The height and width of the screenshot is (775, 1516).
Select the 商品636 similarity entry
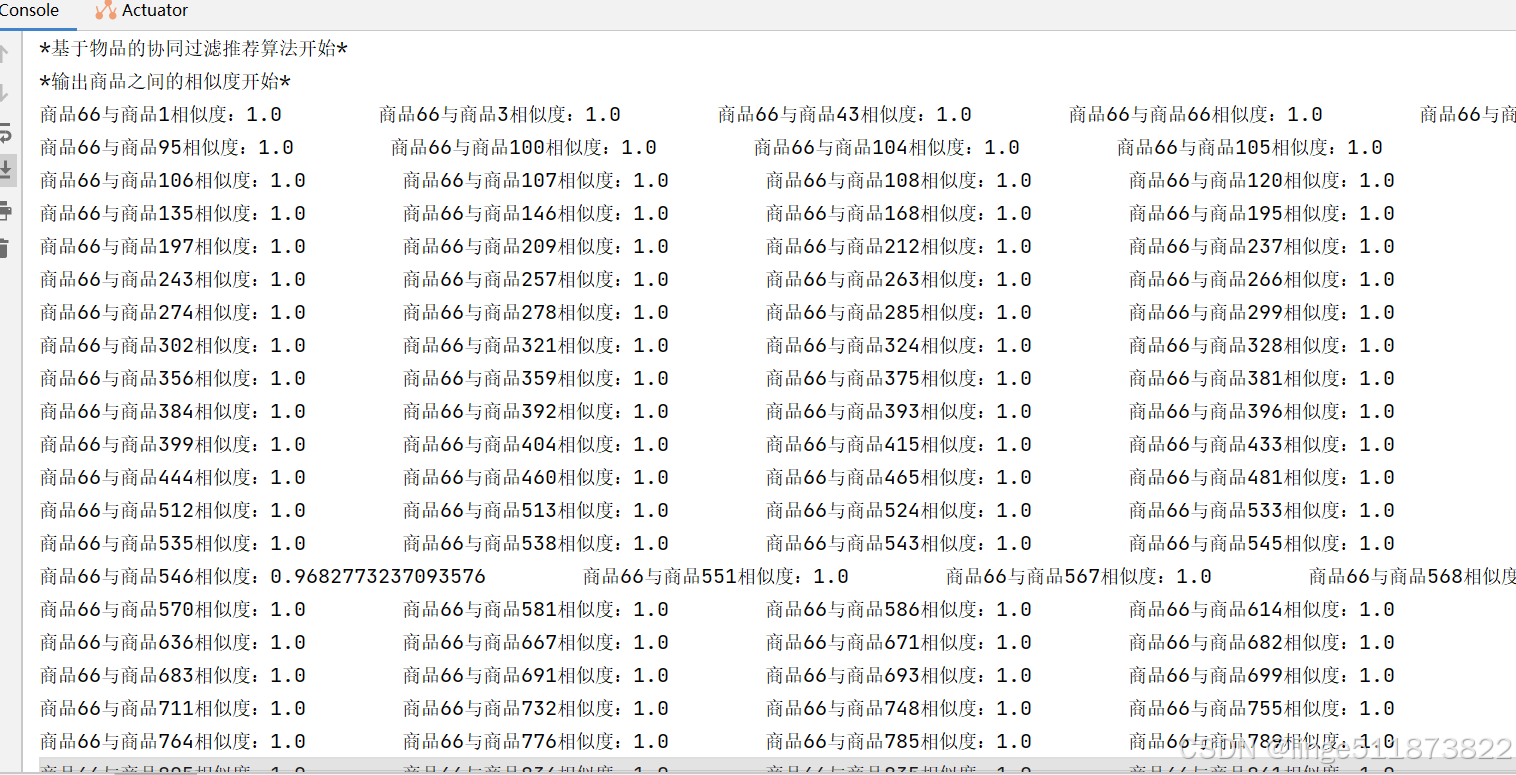[173, 643]
